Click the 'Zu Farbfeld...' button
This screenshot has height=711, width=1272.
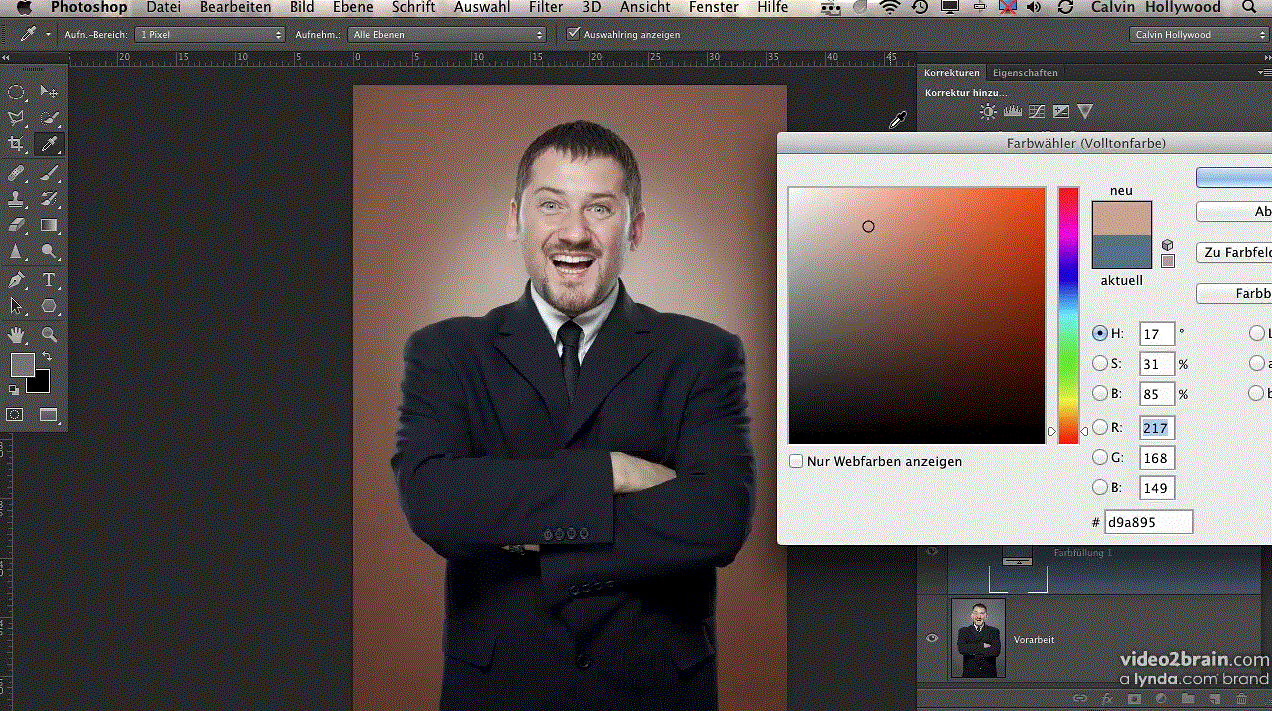pos(1236,253)
